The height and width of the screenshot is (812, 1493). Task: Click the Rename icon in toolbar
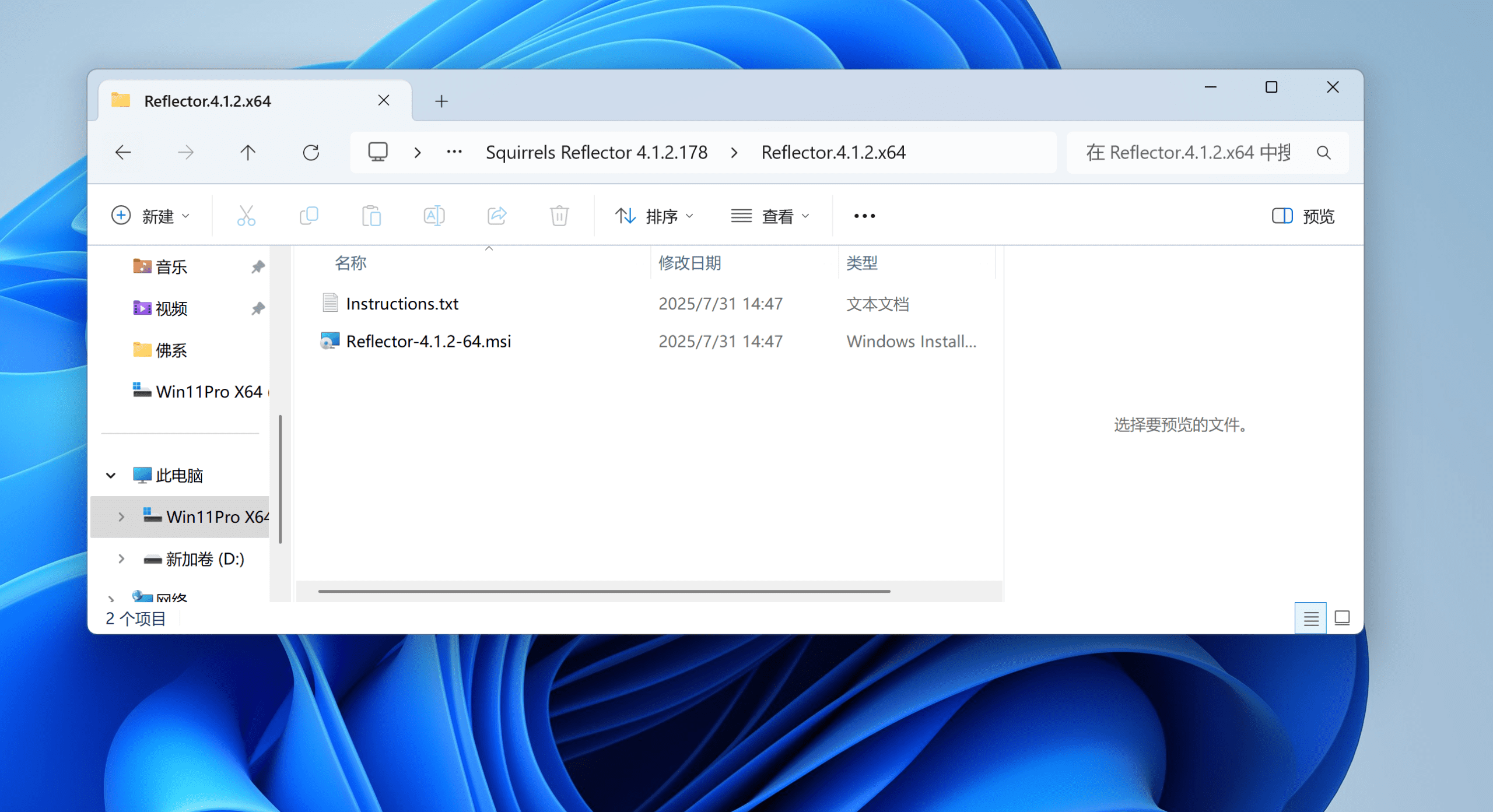point(434,216)
